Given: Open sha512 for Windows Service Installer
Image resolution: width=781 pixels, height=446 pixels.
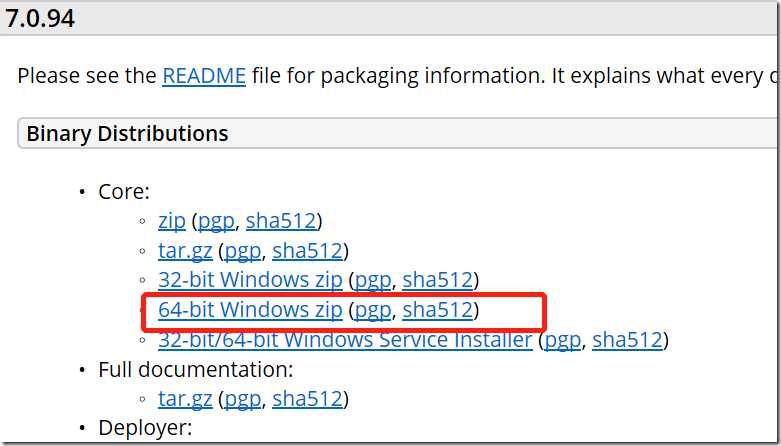Looking at the screenshot, I should (x=628, y=340).
